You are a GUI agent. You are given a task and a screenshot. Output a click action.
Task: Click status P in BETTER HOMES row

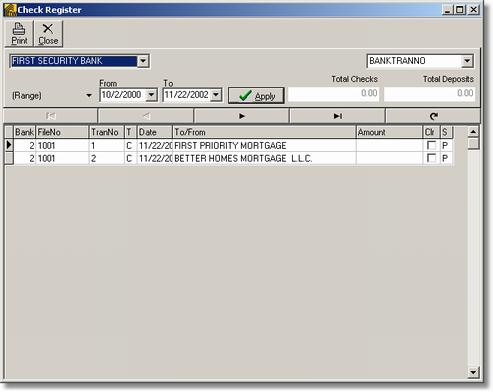pyautogui.click(x=446, y=158)
